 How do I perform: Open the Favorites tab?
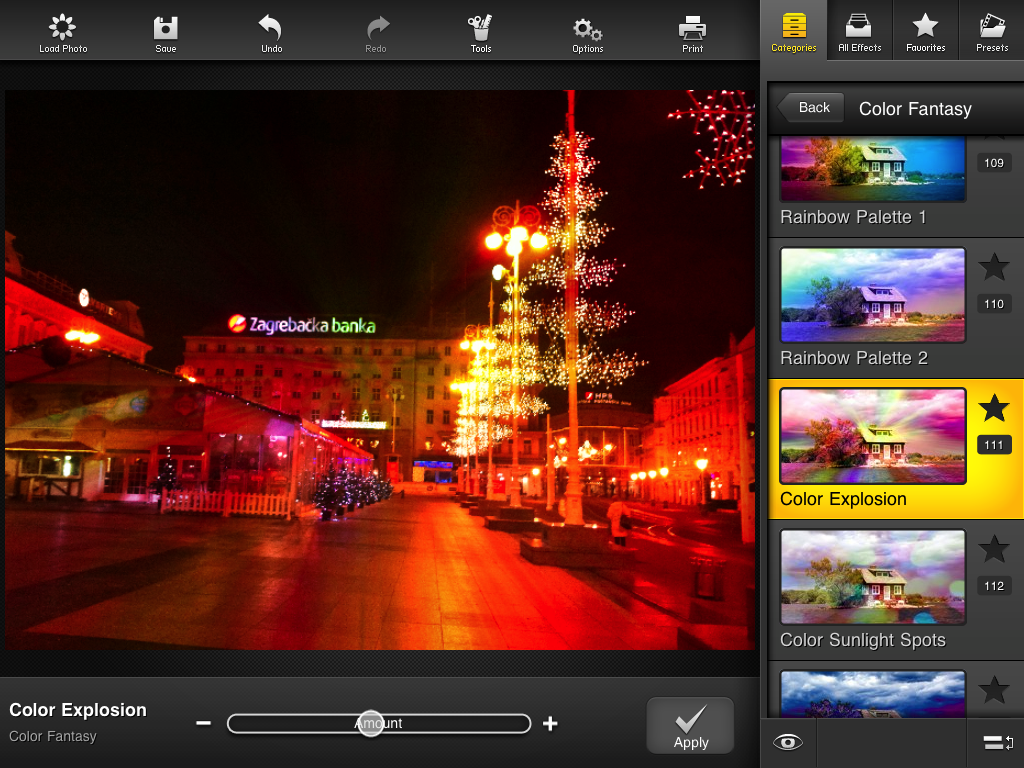[x=925, y=31]
